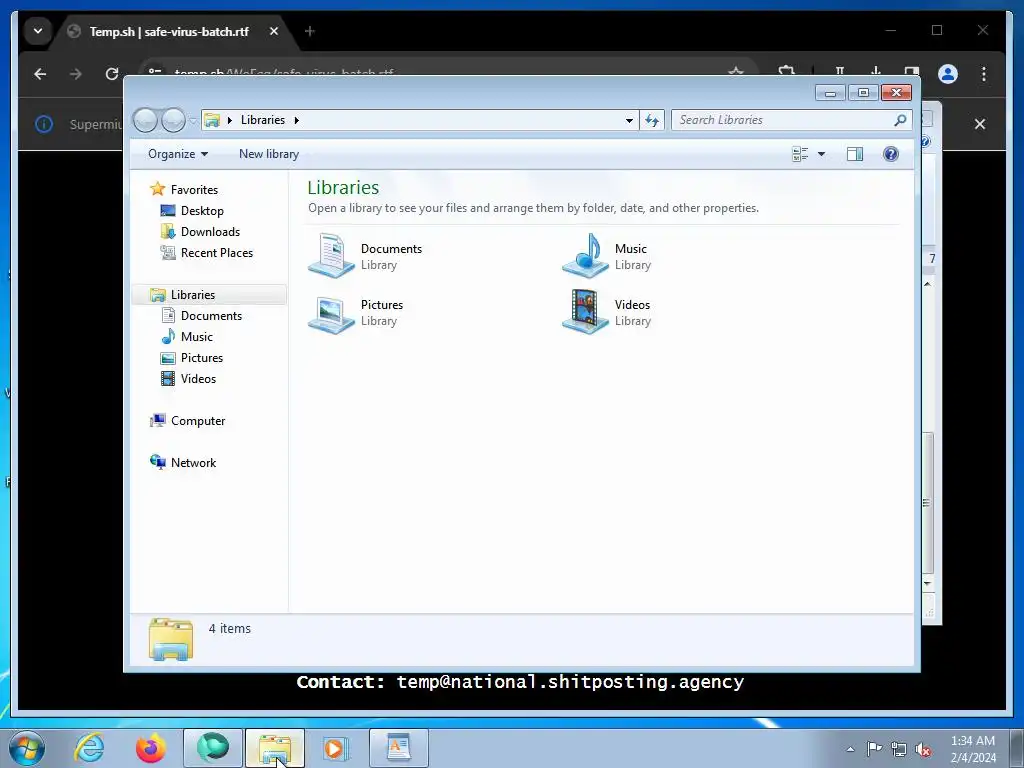The image size is (1024, 768).
Task: Click the muted volume tray icon
Action: [x=923, y=749]
